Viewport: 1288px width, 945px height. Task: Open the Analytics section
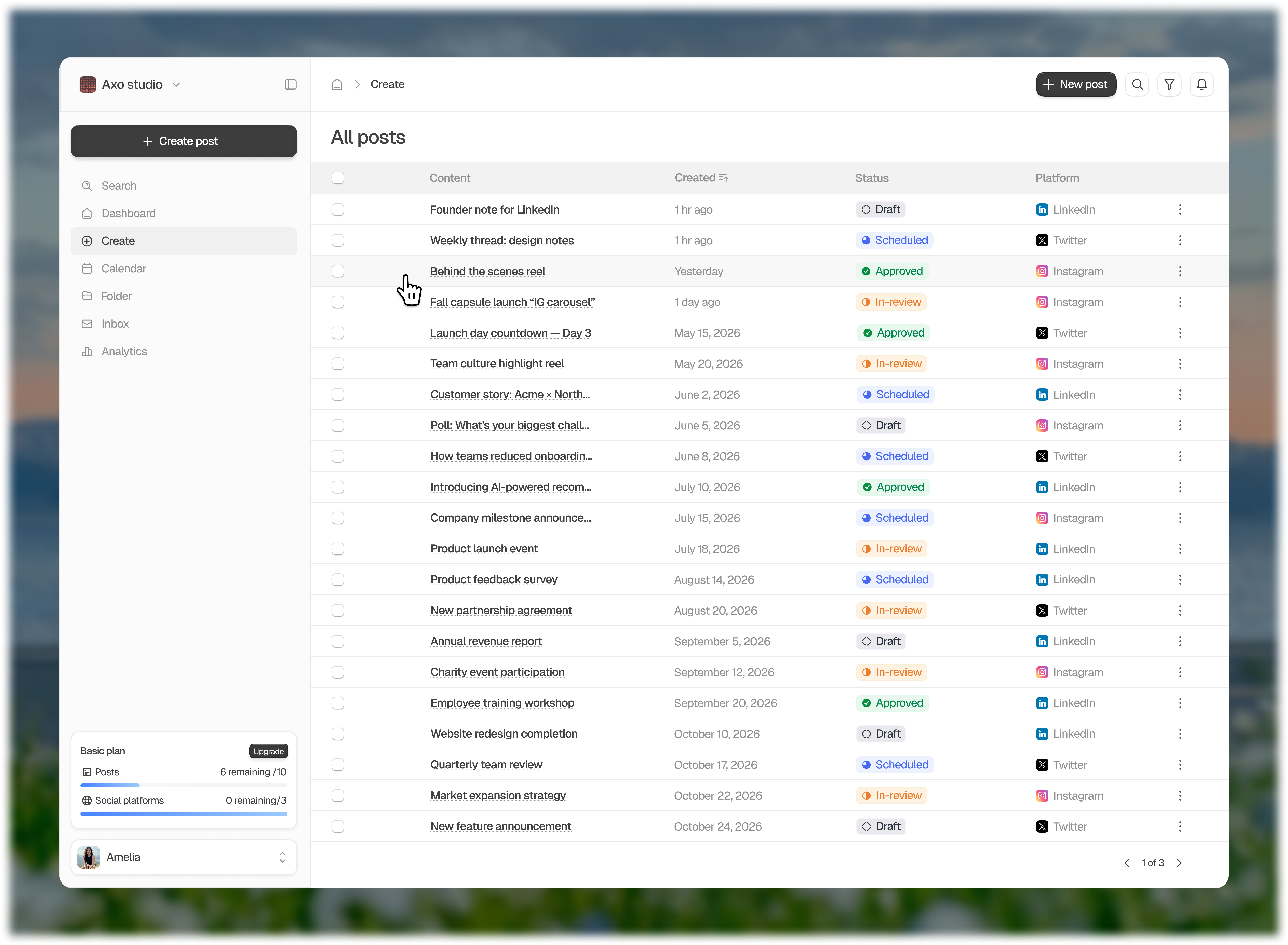184,351
